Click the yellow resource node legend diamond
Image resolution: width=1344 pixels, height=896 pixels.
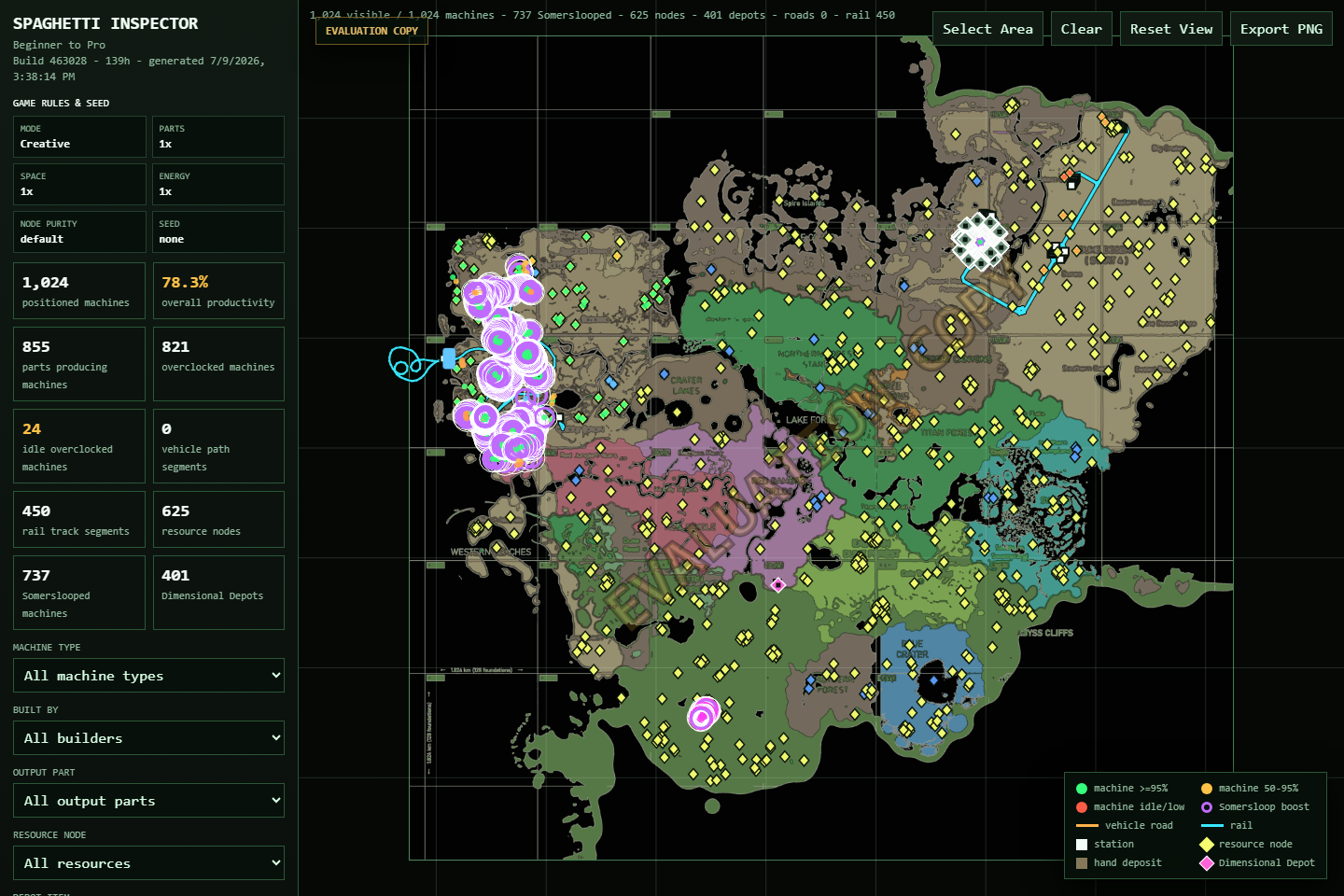pyautogui.click(x=1207, y=845)
